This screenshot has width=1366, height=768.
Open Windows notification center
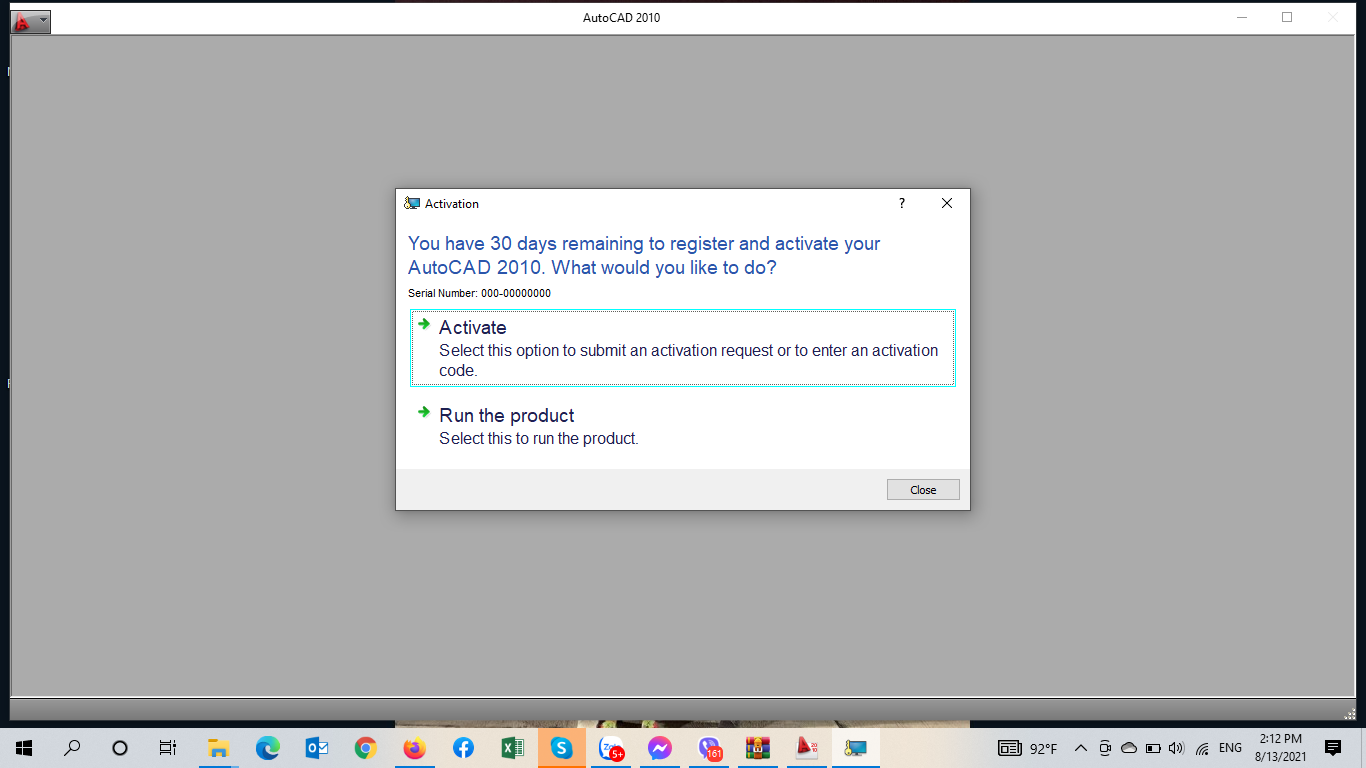[x=1332, y=748]
